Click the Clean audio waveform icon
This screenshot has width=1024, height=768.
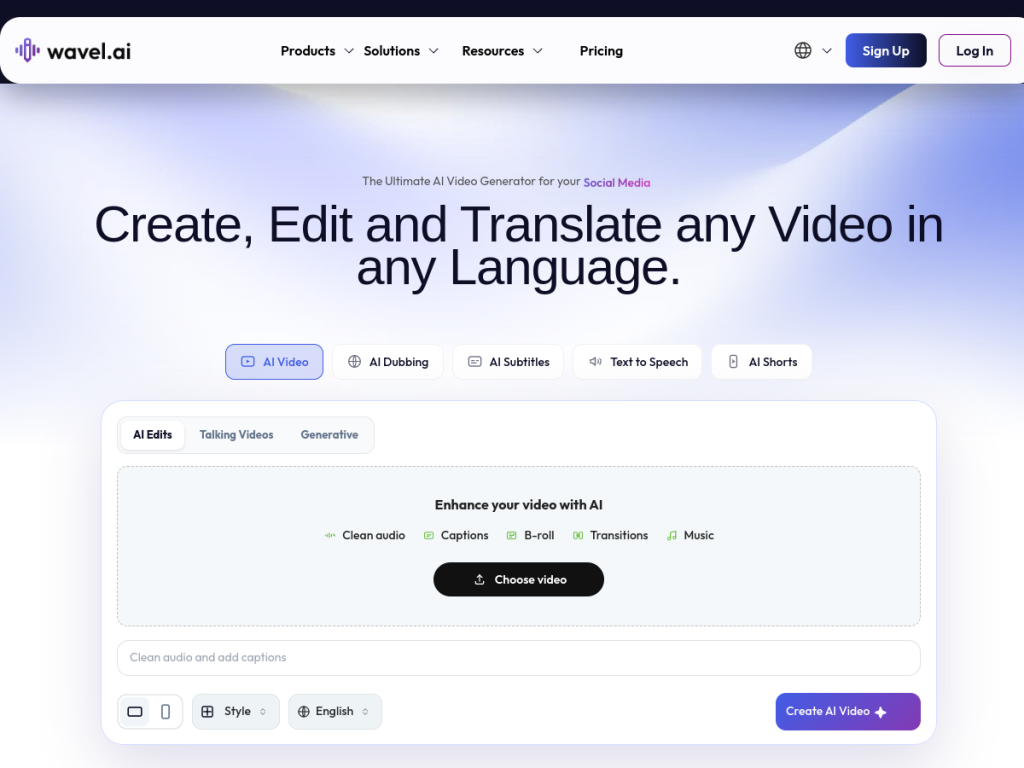pyautogui.click(x=330, y=536)
